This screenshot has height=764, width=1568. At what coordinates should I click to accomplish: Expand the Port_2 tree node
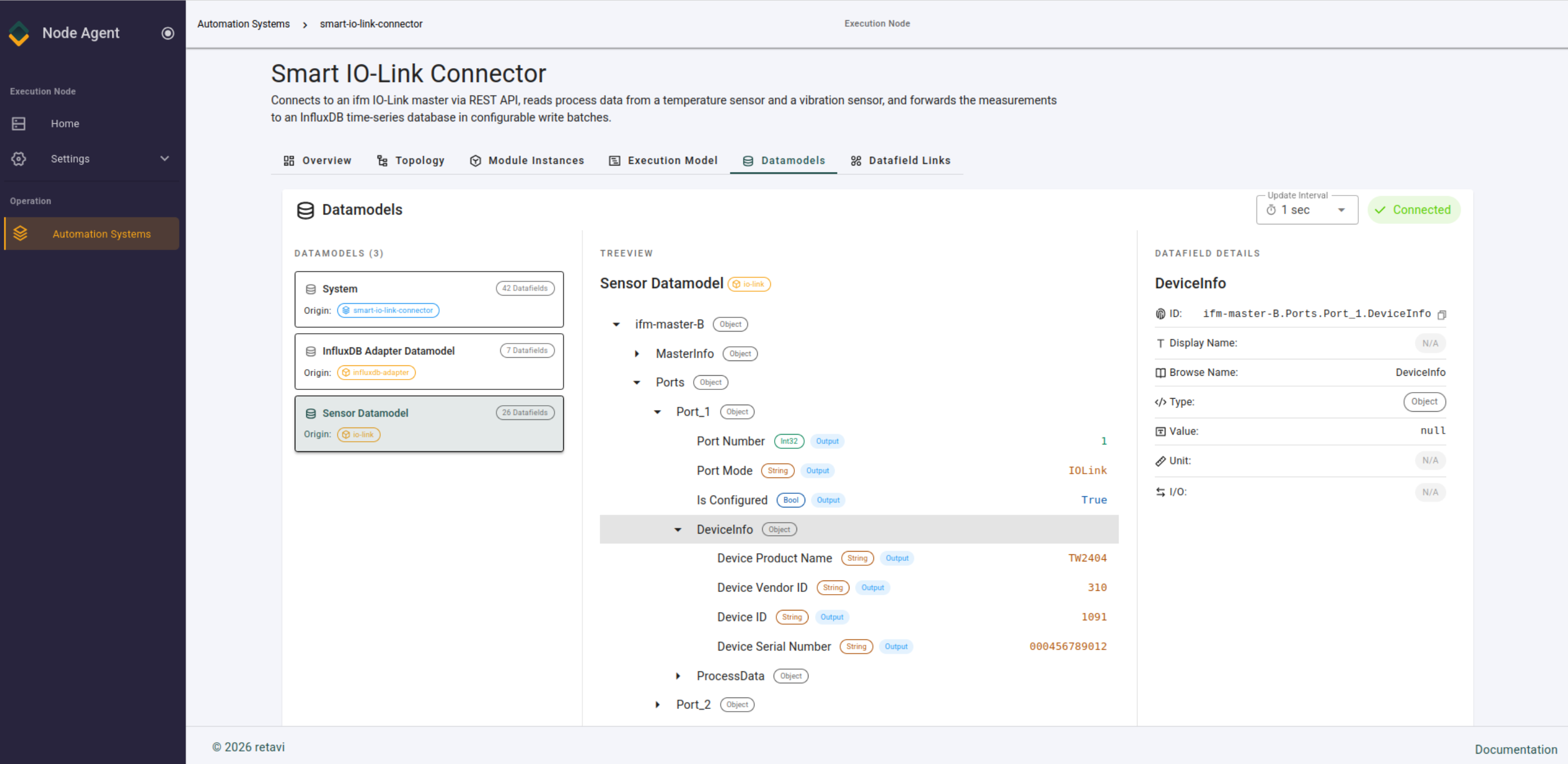pyautogui.click(x=658, y=705)
